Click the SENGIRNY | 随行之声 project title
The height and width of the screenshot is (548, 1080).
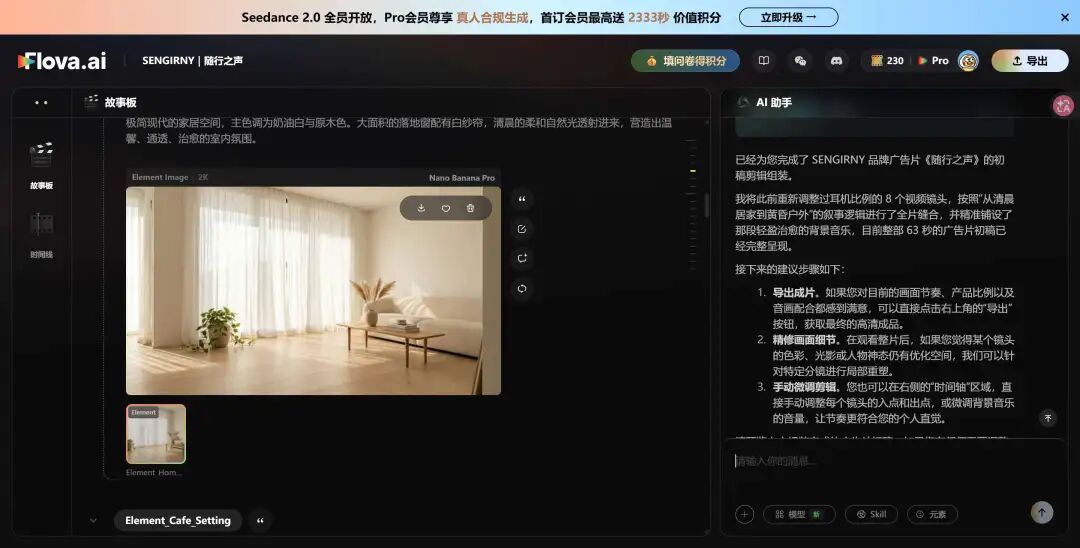pyautogui.click(x=192, y=61)
